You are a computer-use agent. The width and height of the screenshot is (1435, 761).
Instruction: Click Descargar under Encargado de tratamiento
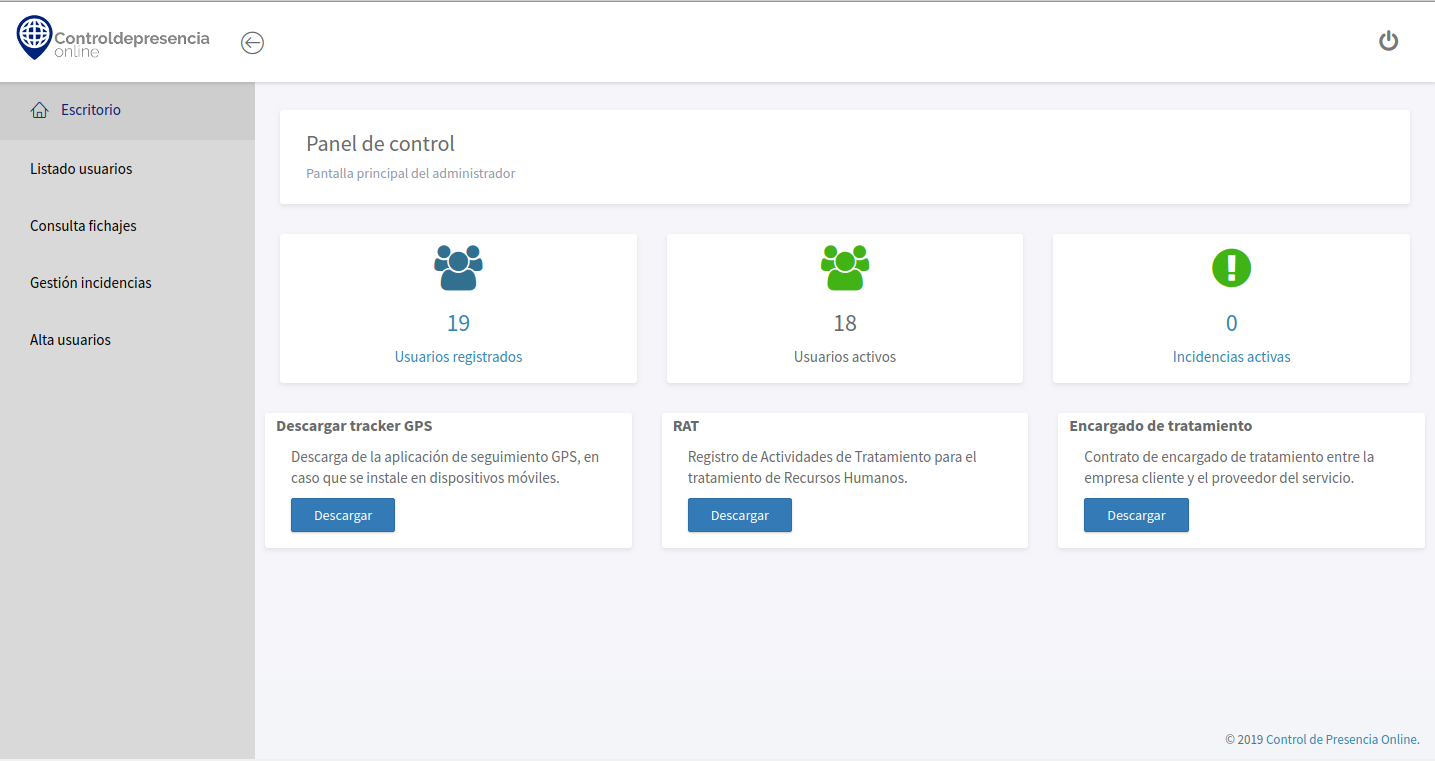click(1136, 514)
